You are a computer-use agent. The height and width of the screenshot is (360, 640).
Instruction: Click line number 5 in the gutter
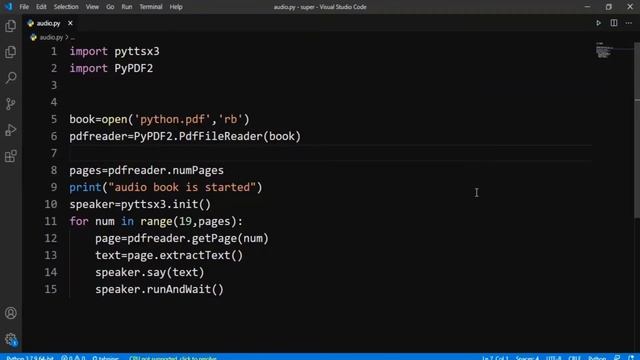(53, 119)
